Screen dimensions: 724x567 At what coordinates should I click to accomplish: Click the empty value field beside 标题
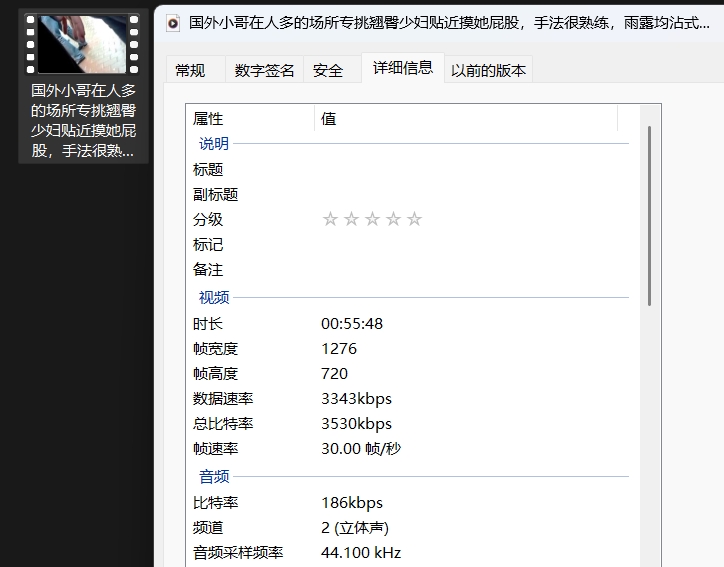tap(471, 169)
